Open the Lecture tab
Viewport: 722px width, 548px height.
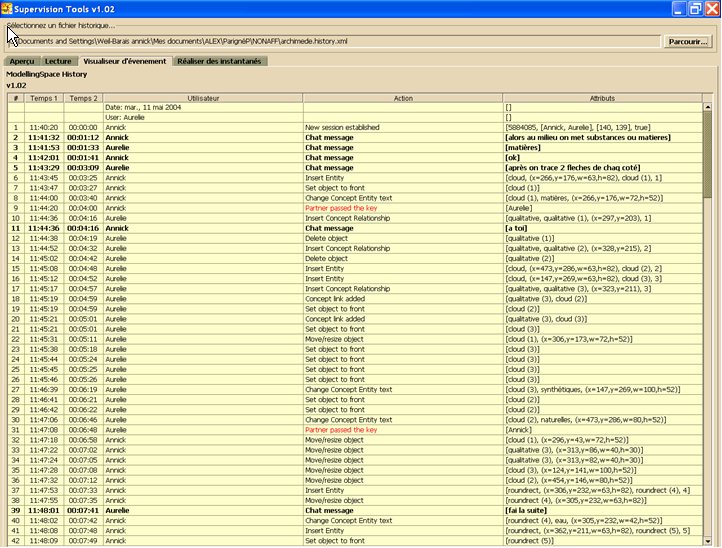point(58,61)
